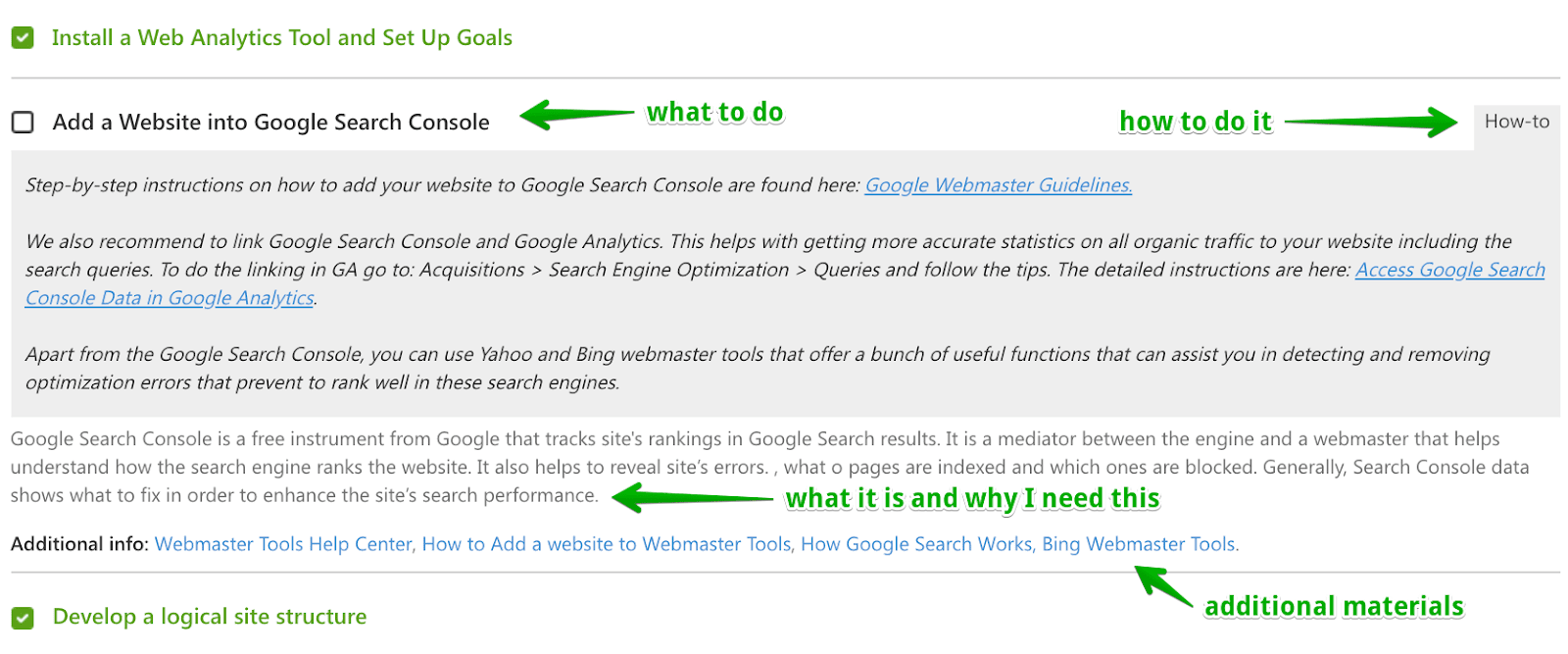Check the Add a Website into Google Search Console box

coord(23,123)
